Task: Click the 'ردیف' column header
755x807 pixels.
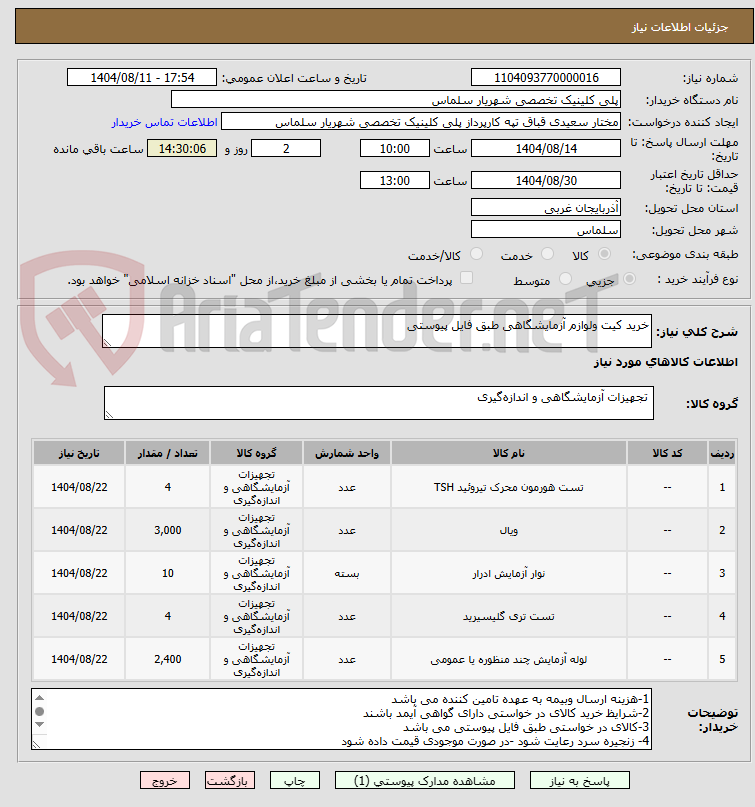Action: pos(722,453)
